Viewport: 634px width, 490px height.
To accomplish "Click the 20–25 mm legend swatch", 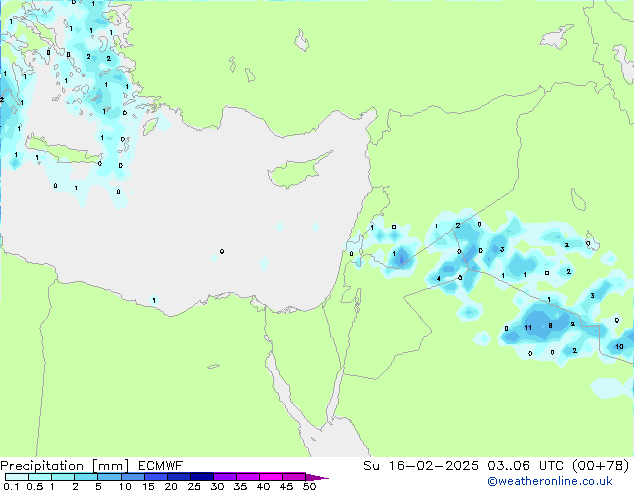I will coord(178,477).
